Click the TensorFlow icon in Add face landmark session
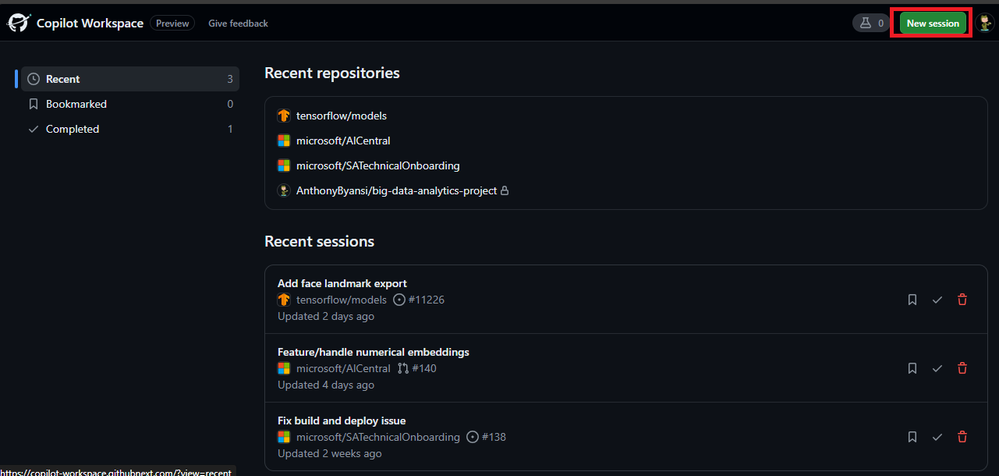Image resolution: width=999 pixels, height=476 pixels. click(284, 299)
